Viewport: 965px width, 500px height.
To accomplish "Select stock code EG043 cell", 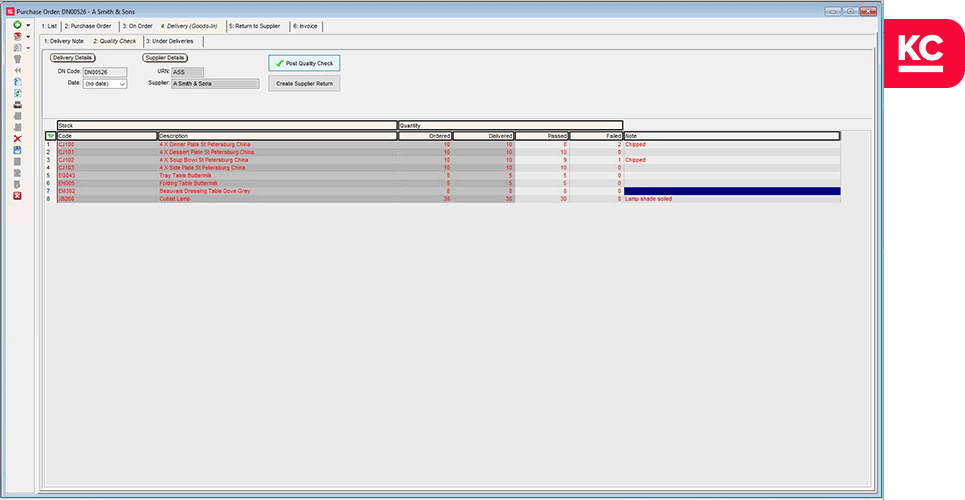I will [107, 175].
